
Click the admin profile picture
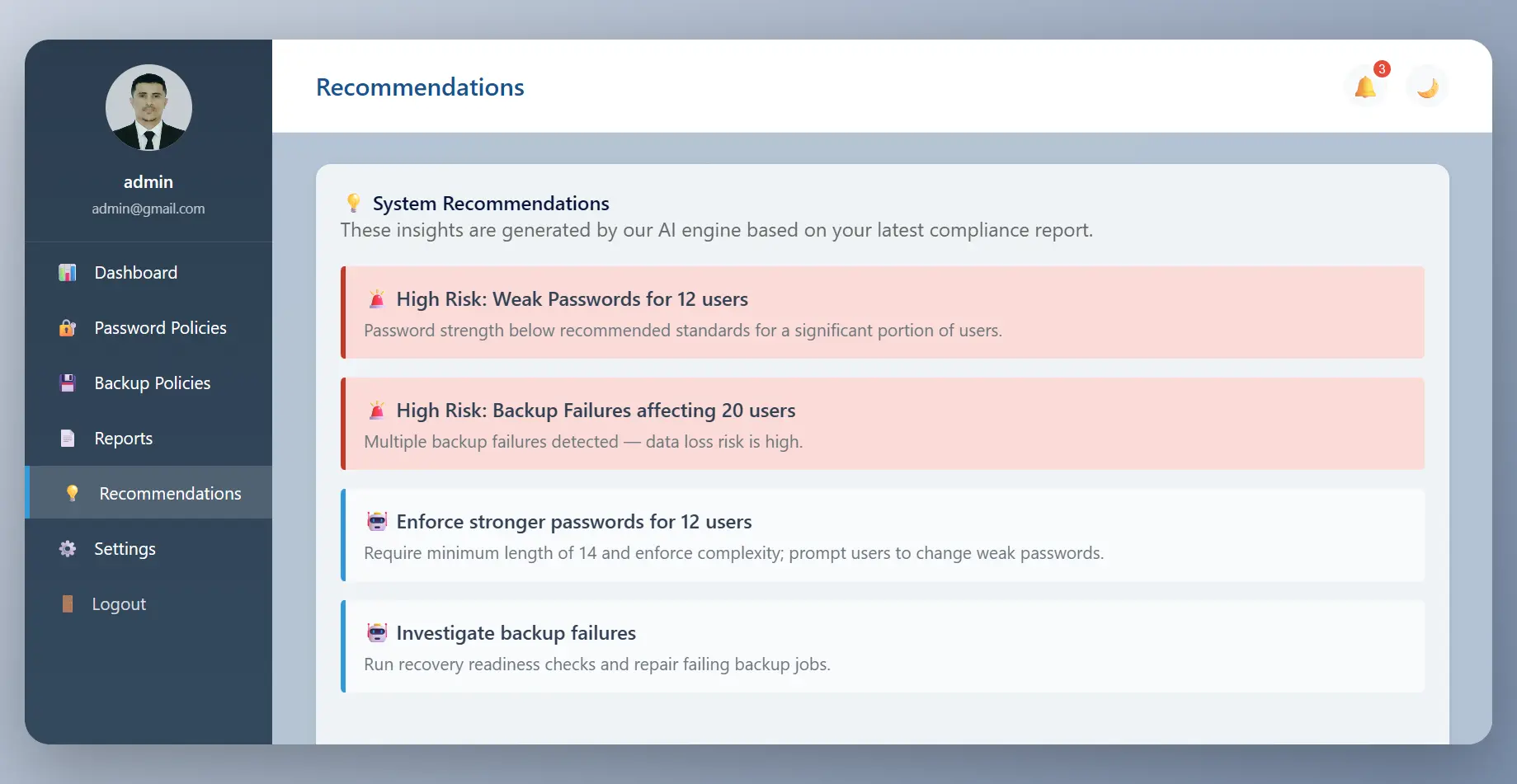point(148,108)
